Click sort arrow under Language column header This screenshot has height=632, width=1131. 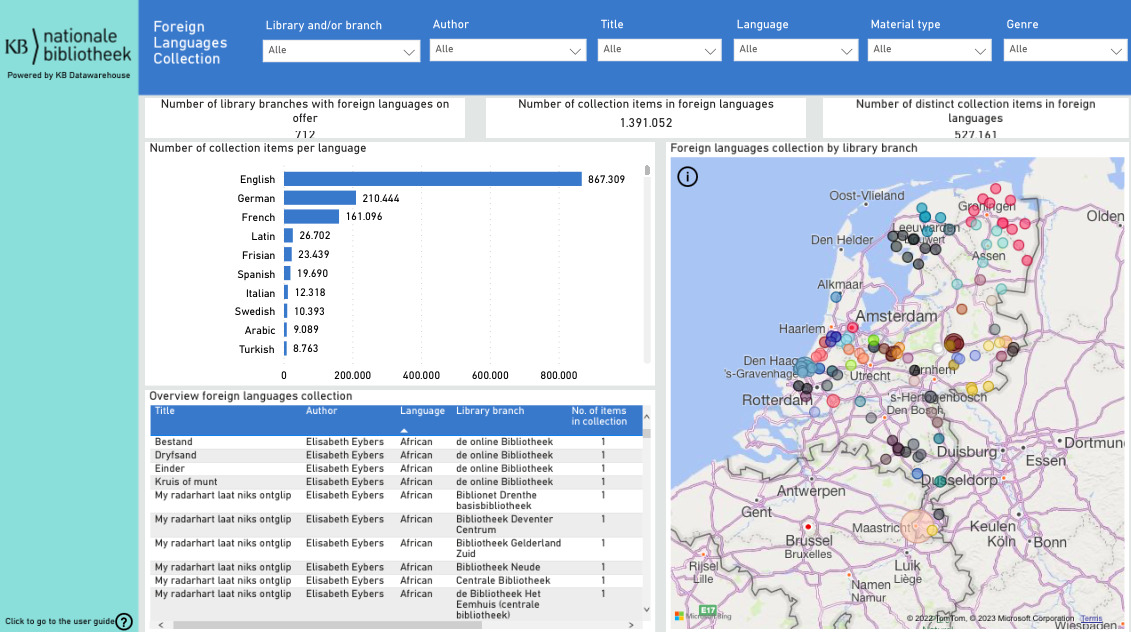404,430
